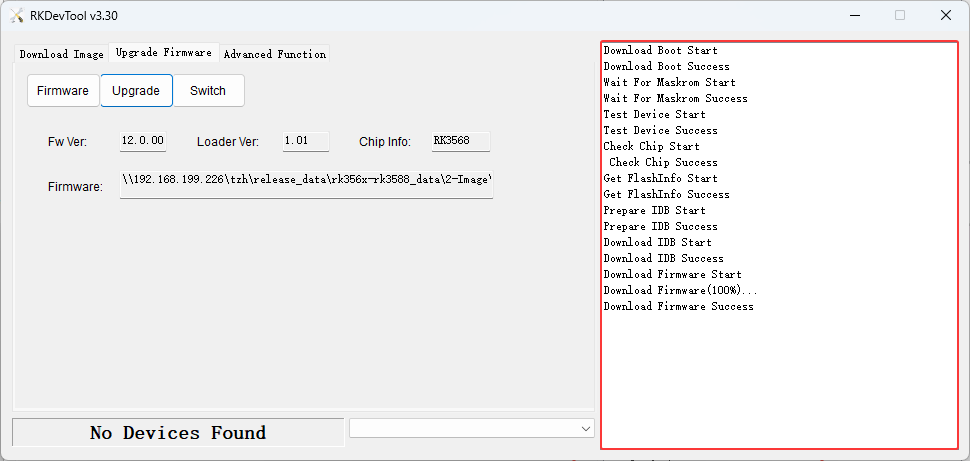Click inside the device combo box field

click(462, 428)
